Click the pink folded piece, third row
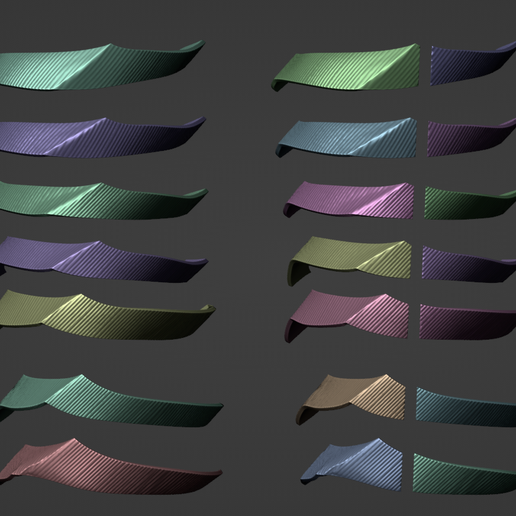 [x=349, y=199]
